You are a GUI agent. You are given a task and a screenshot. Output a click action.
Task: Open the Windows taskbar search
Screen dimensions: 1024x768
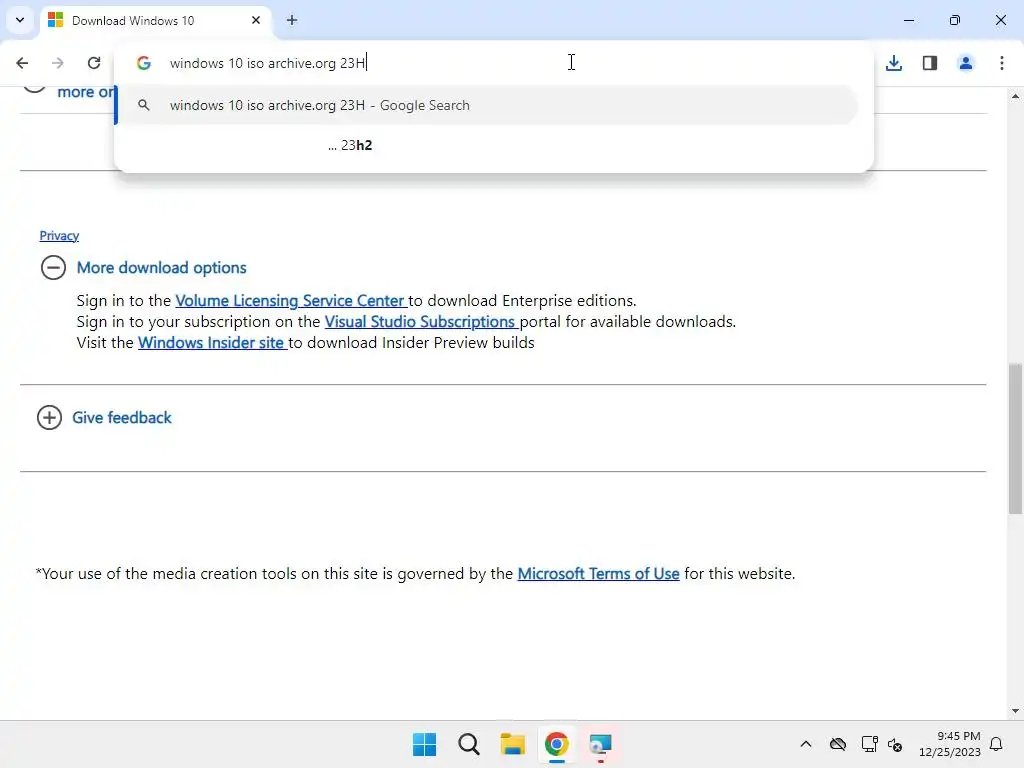(469, 744)
